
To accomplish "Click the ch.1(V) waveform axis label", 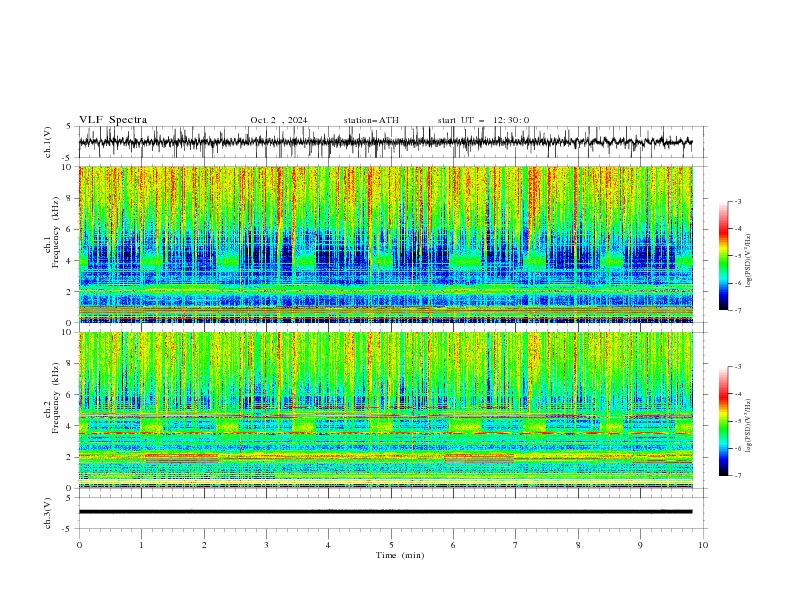I will [47, 142].
